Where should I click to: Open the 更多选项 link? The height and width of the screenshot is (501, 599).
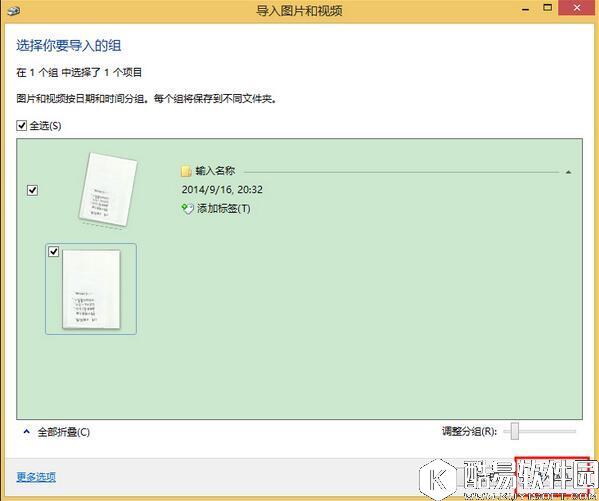(x=36, y=477)
